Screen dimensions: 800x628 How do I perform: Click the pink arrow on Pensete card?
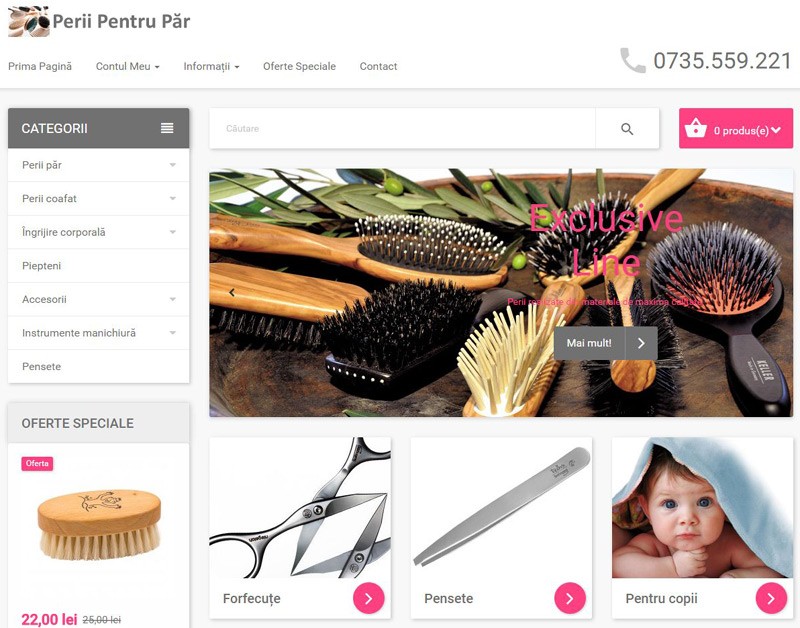pyautogui.click(x=570, y=598)
